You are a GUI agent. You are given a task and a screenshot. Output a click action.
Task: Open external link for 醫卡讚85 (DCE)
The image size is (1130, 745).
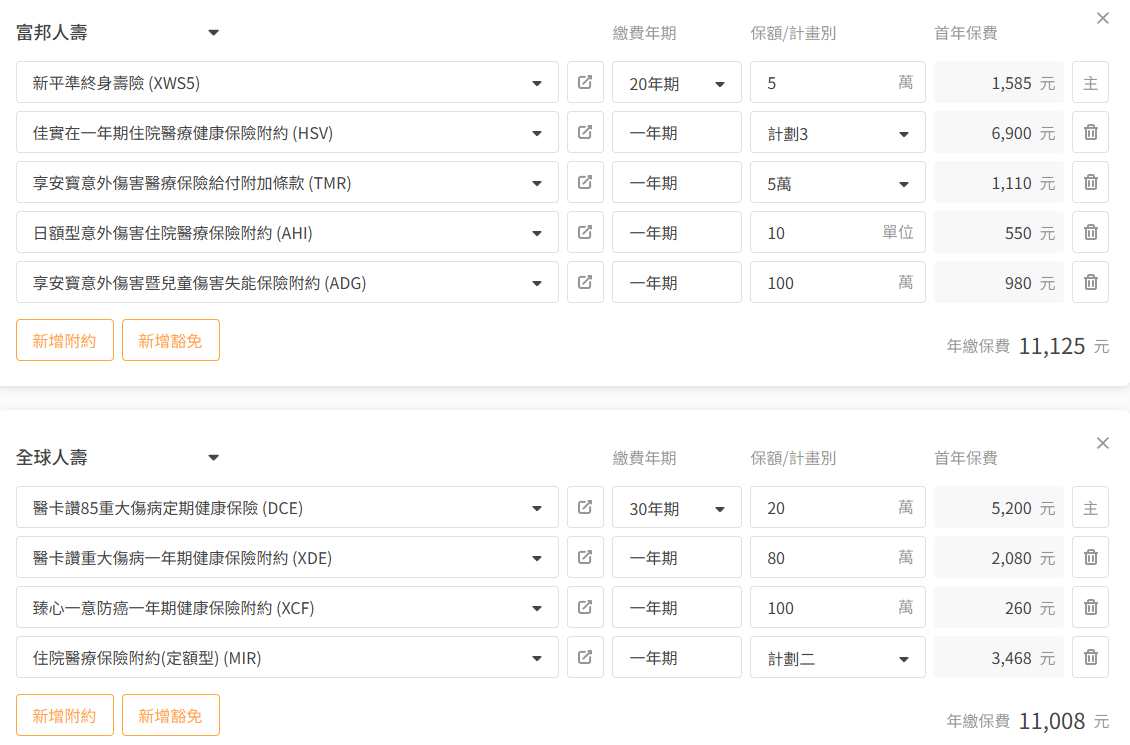585,508
